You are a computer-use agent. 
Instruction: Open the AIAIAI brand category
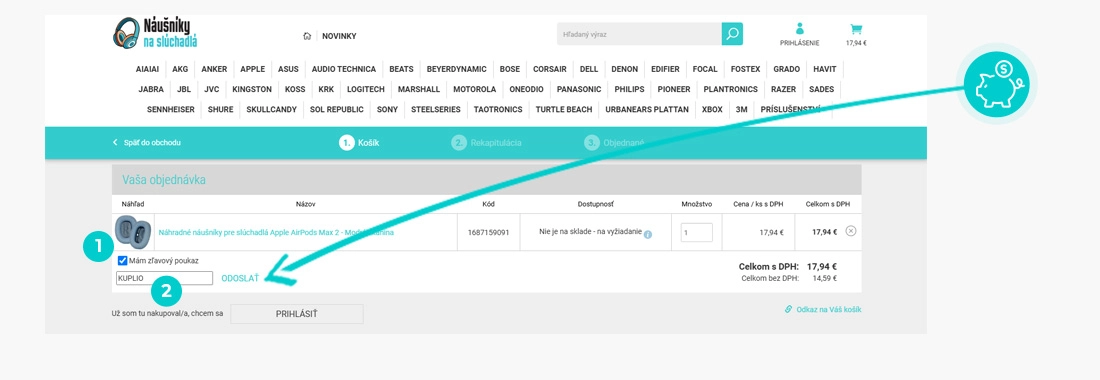(147, 69)
